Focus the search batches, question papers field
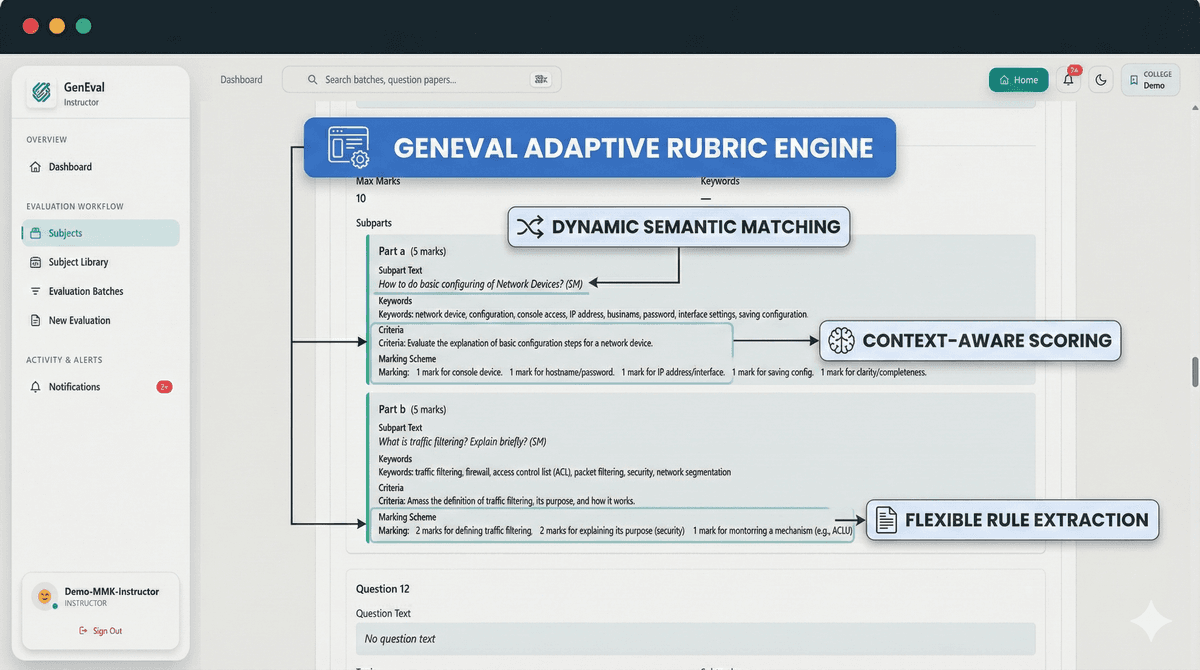 (421, 79)
